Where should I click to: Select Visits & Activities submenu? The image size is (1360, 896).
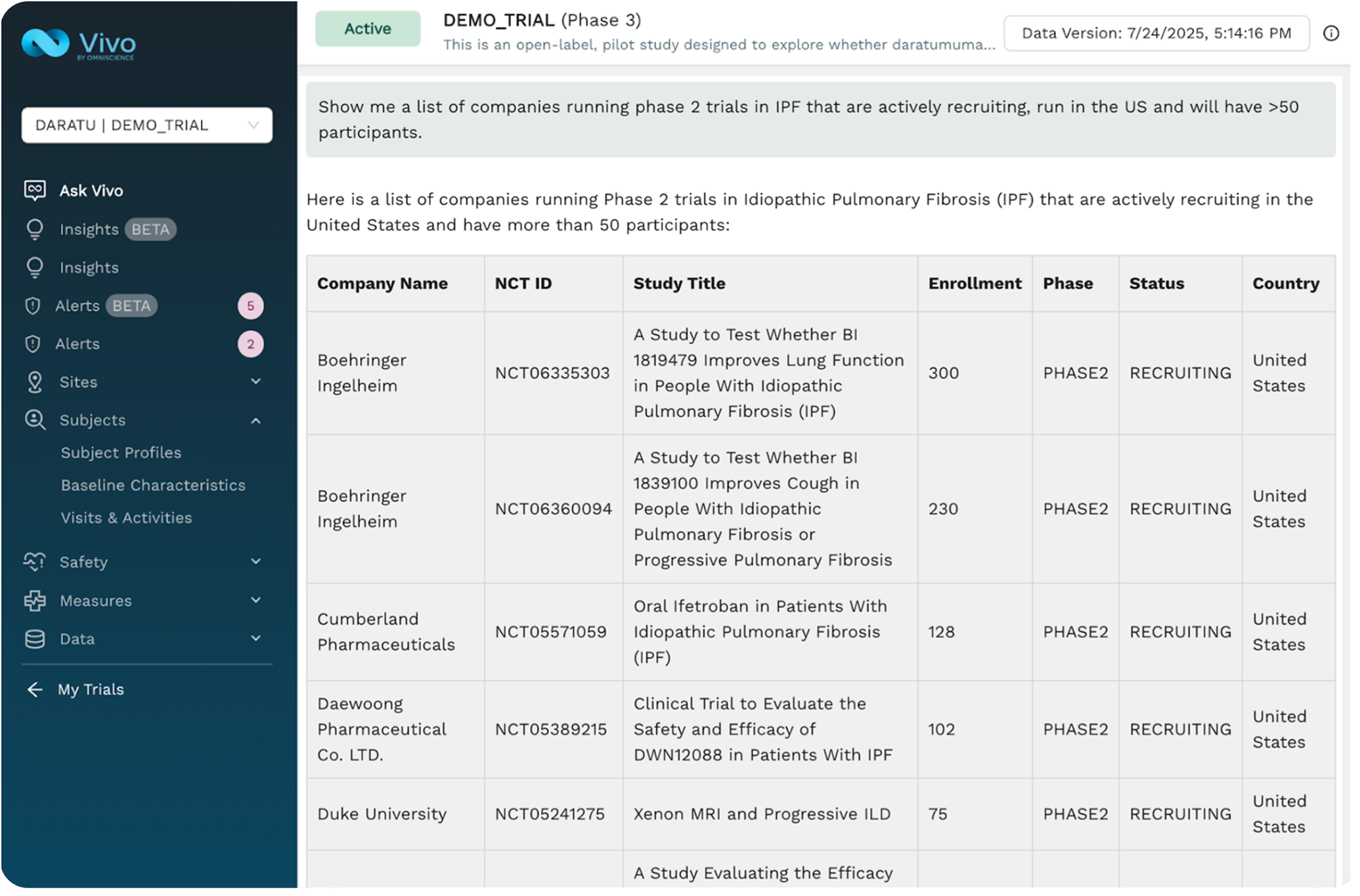tap(126, 518)
